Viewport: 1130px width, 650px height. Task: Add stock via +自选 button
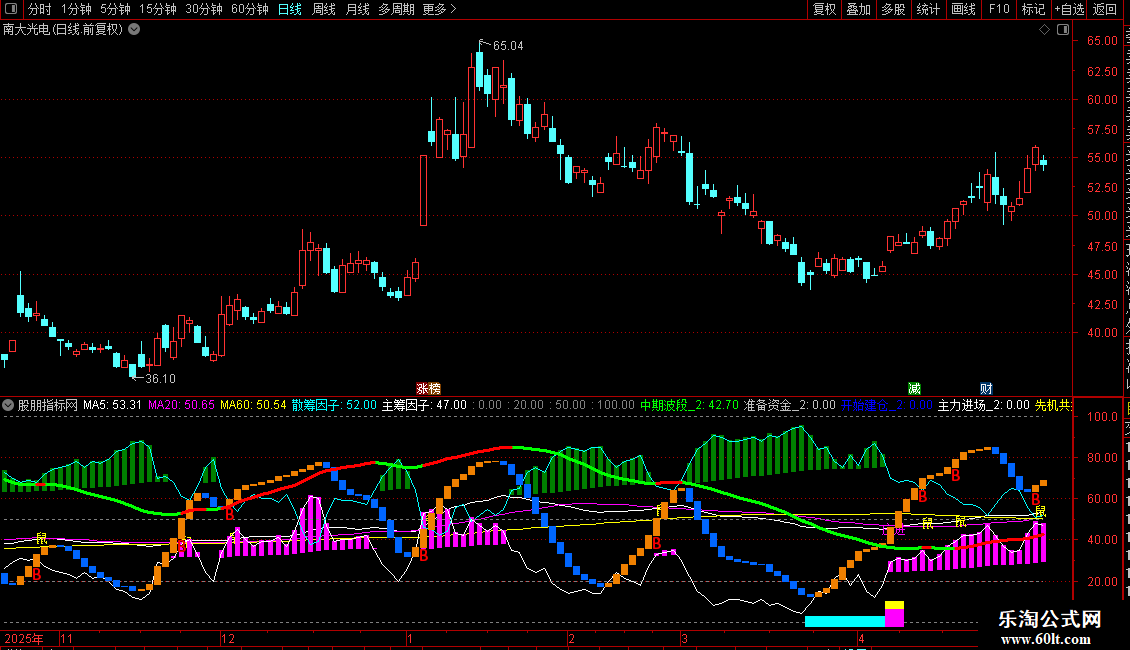(x=1069, y=9)
